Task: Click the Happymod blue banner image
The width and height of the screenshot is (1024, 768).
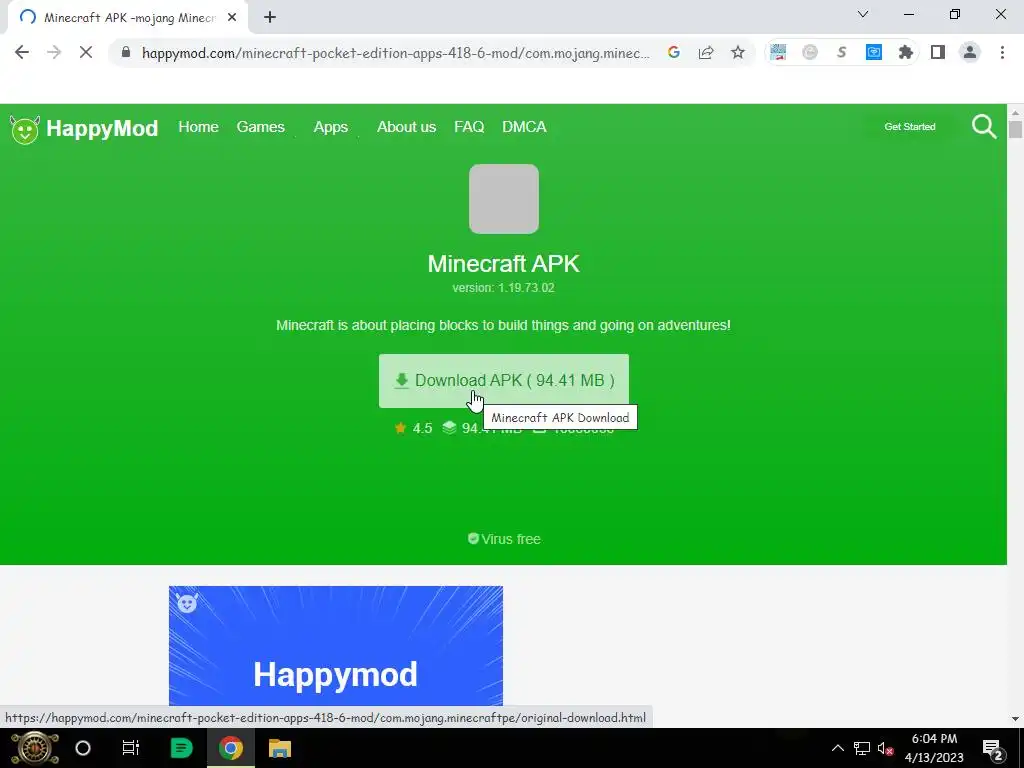Action: pos(336,645)
